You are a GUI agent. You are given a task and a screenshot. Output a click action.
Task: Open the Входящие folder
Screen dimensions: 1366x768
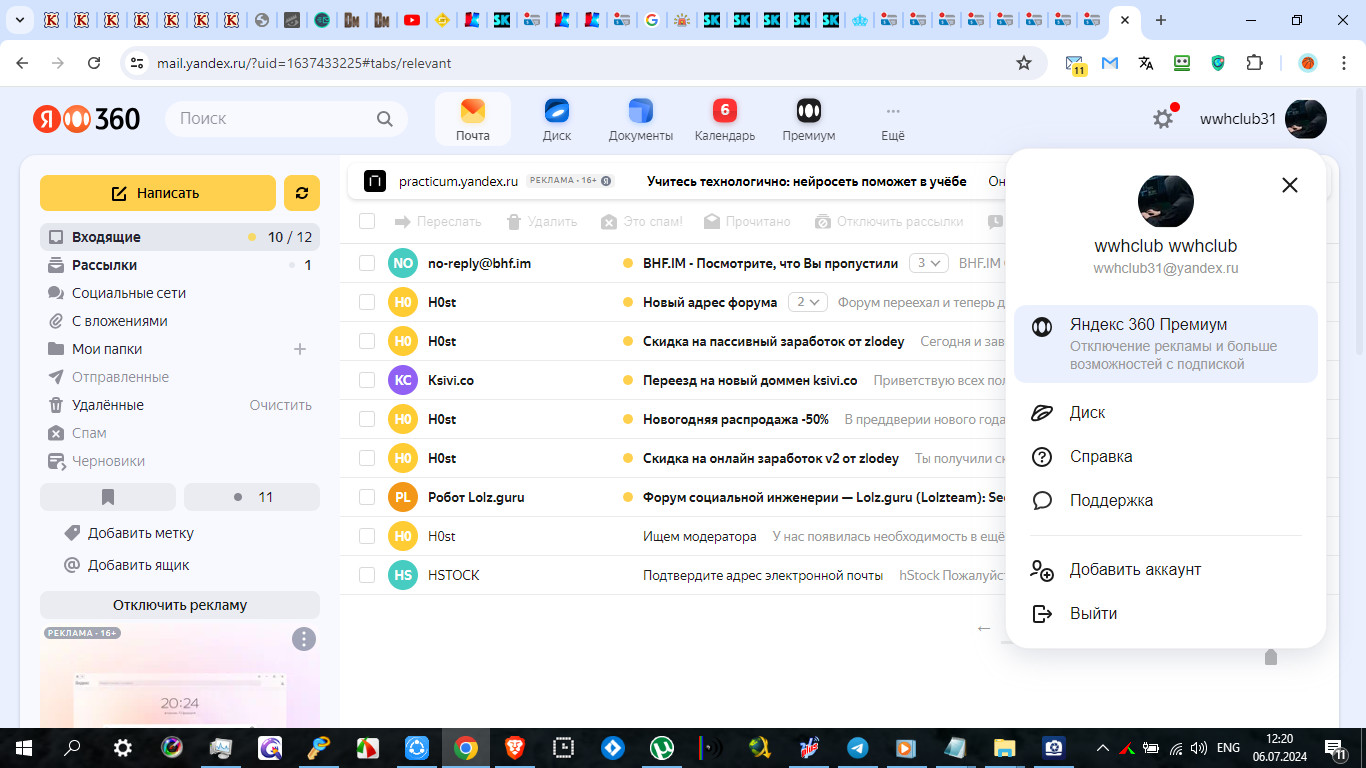pos(180,237)
